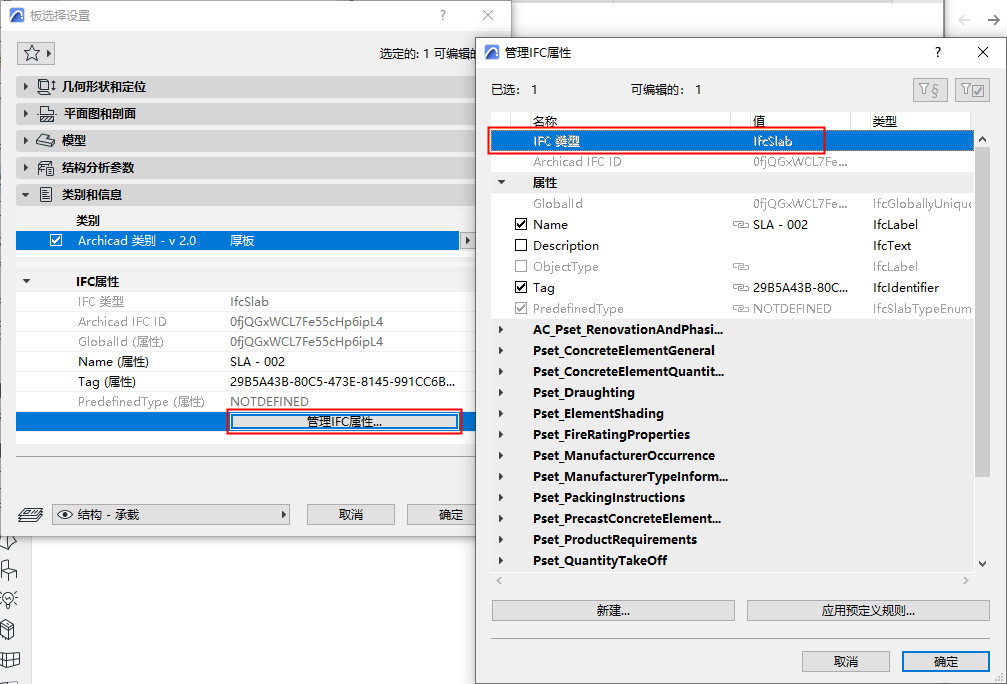Screen dimensions: 1007x684
Task: Click the slab layer icon at bottom left
Action: click(30, 514)
